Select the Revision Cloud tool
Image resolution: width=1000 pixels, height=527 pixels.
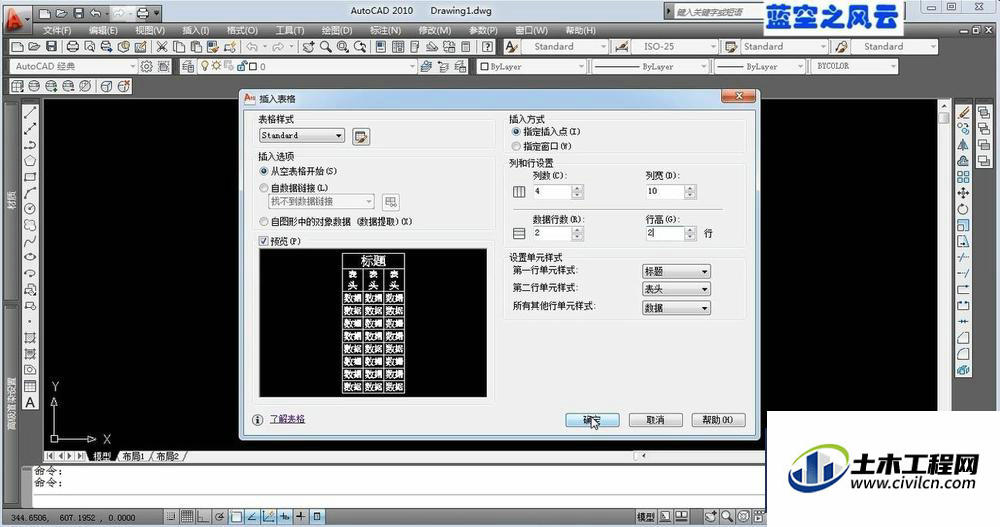30,225
